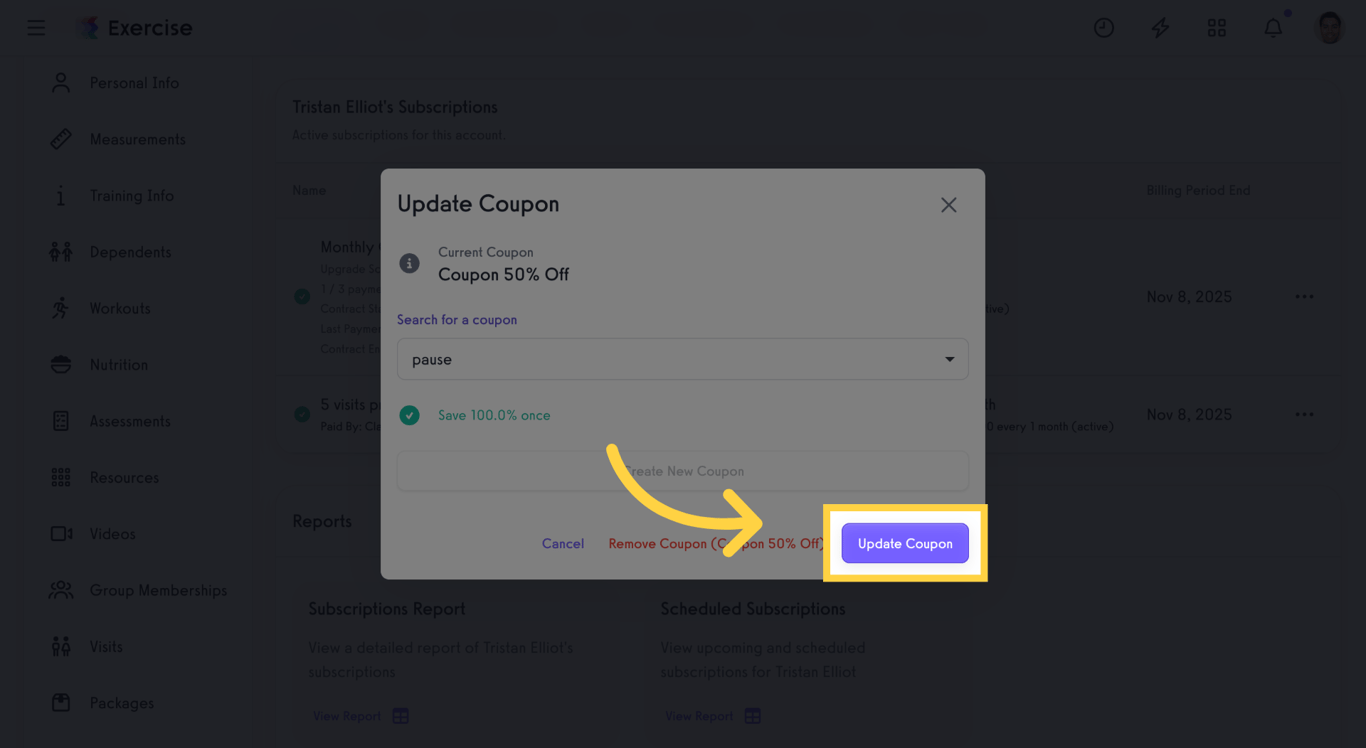1366x748 pixels.
Task: Click the green Save 100.0% once checkmark
Action: [409, 414]
